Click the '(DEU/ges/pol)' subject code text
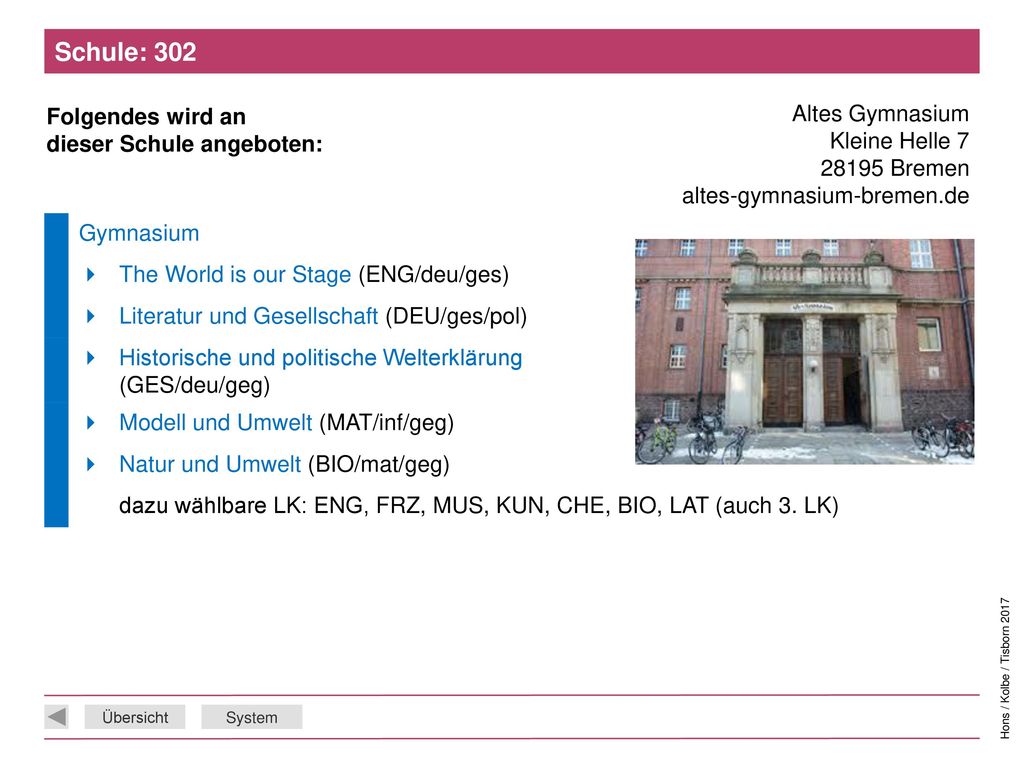This screenshot has width=1024, height=768. pyautogui.click(x=456, y=317)
